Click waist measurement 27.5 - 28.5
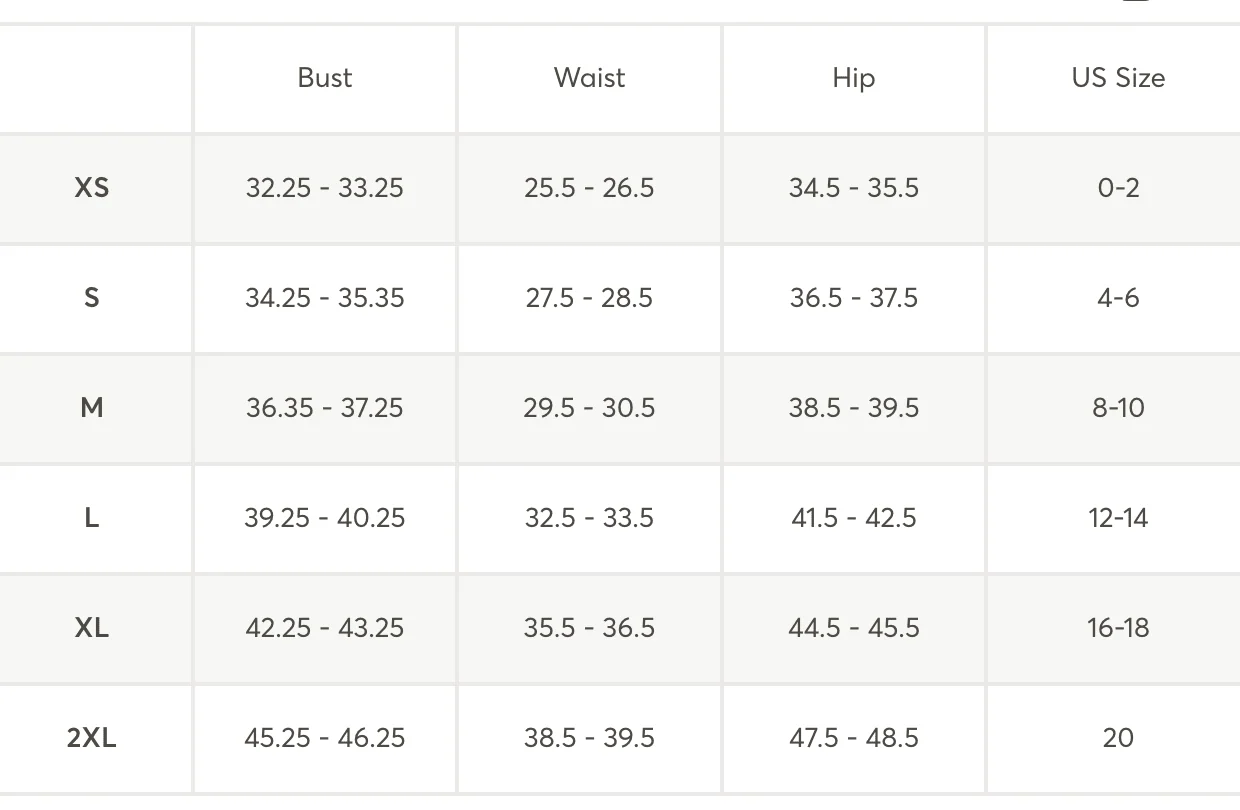 pos(589,298)
